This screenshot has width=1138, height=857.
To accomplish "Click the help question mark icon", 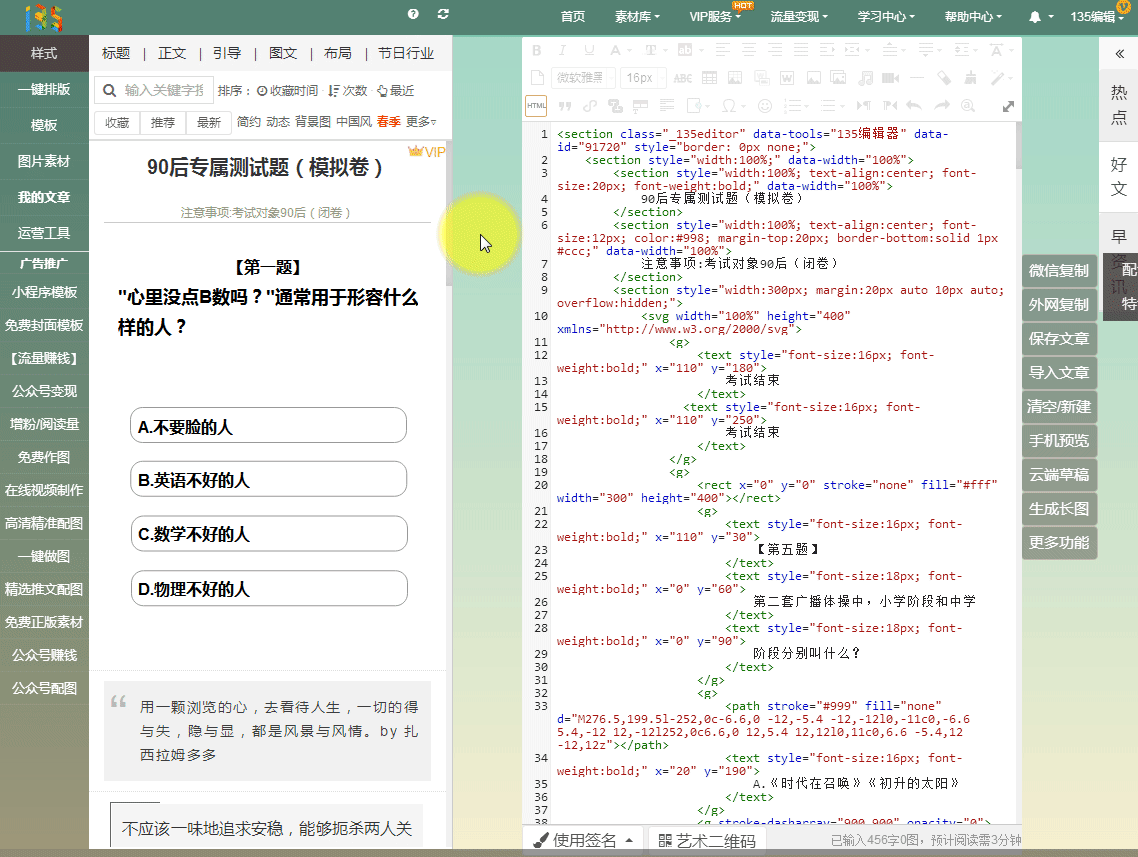I will (x=413, y=14).
